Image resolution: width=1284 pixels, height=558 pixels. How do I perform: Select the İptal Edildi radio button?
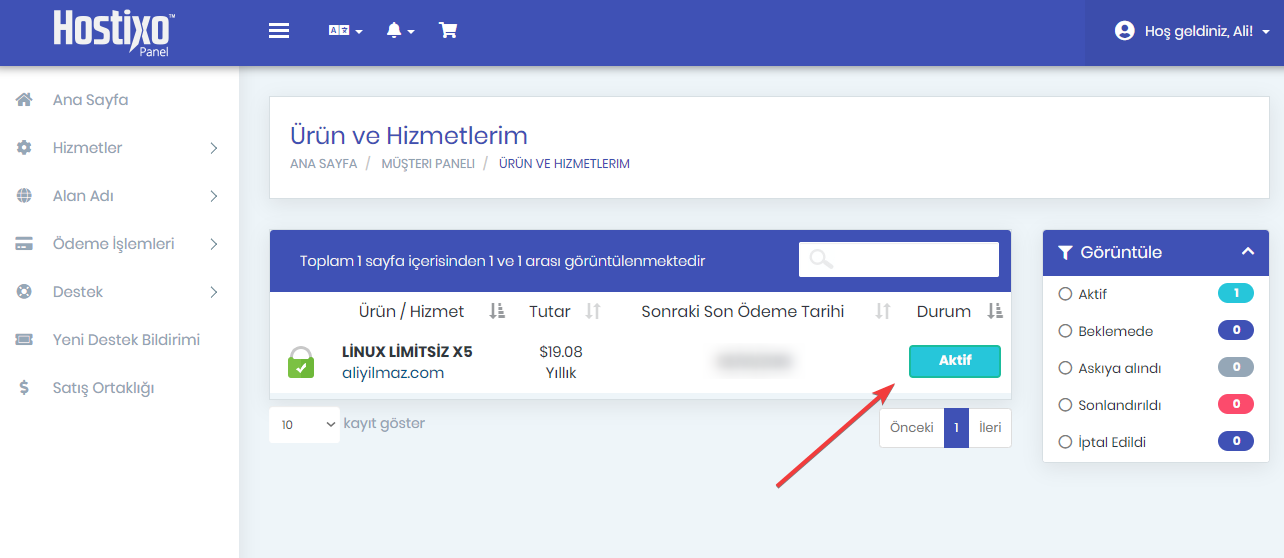pos(1065,442)
